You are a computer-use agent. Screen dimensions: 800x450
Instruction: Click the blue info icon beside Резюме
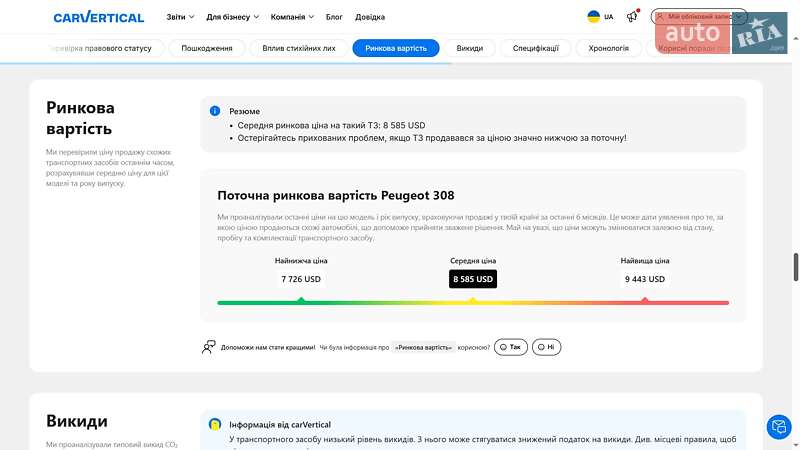coord(215,111)
